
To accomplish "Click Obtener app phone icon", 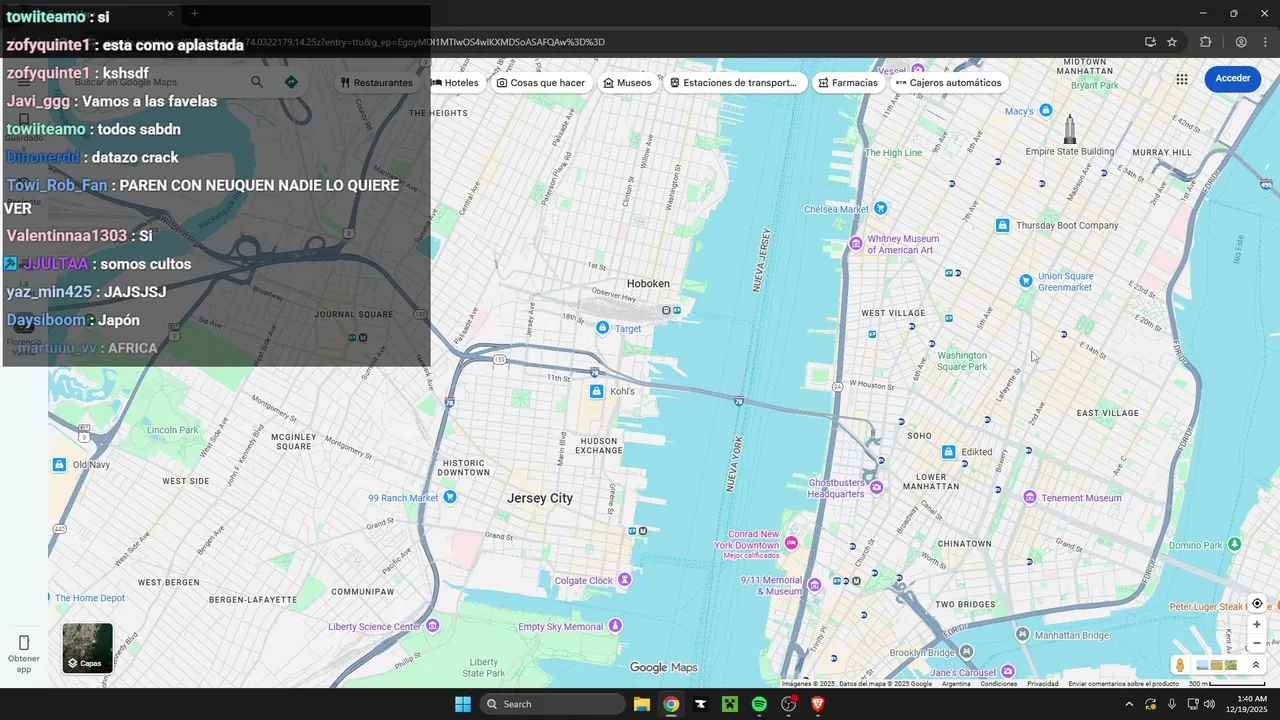I will [x=24, y=642].
